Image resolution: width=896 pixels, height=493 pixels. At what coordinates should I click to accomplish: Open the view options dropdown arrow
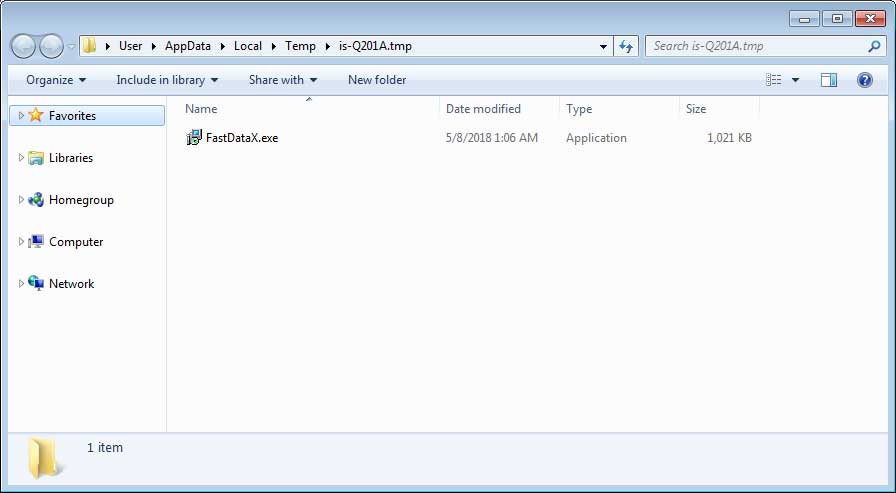click(796, 80)
